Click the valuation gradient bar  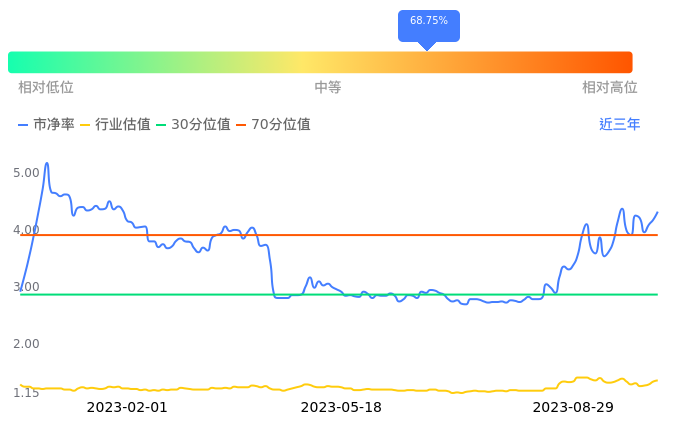(x=320, y=62)
